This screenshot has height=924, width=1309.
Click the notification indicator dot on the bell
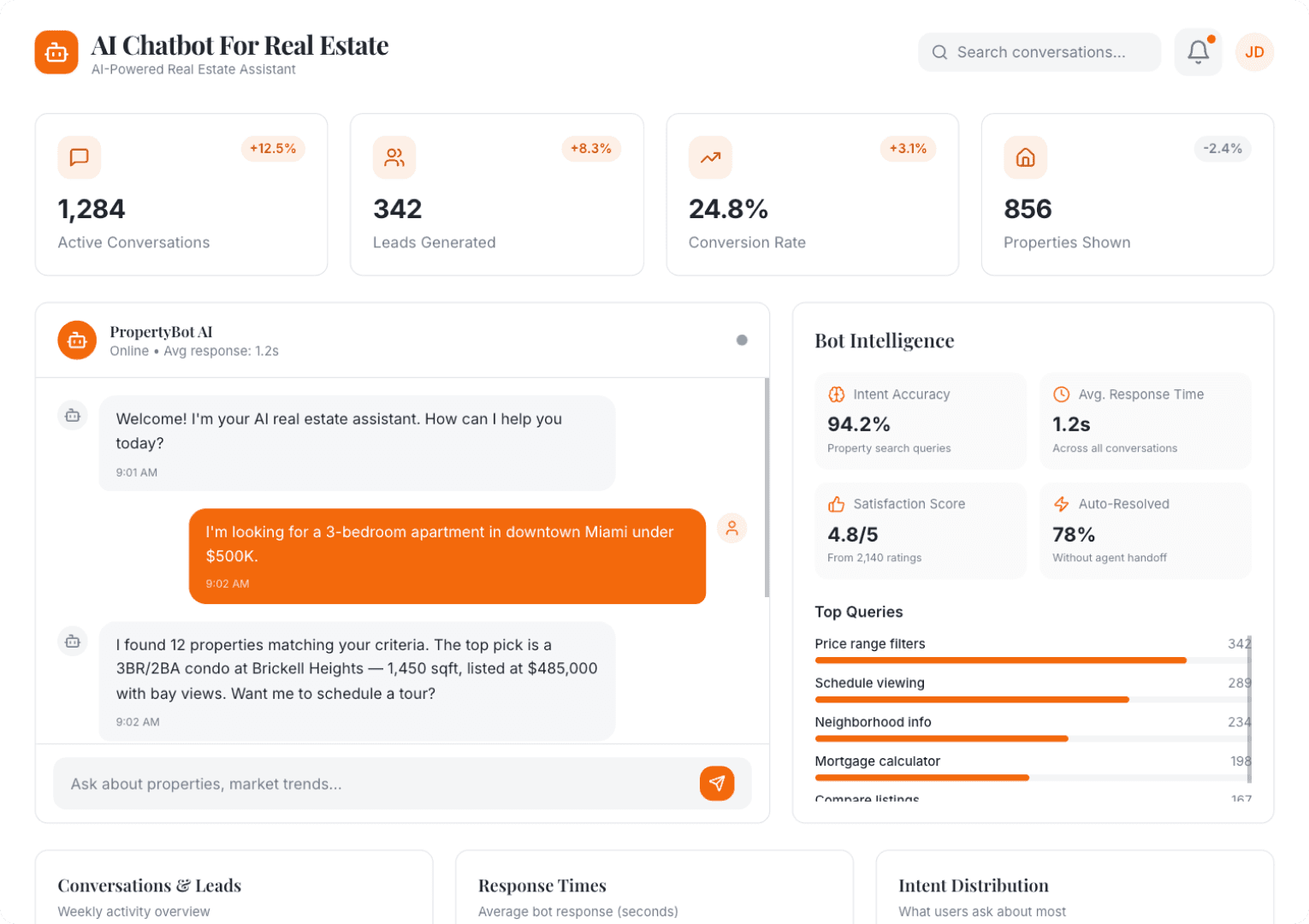pos(1211,38)
